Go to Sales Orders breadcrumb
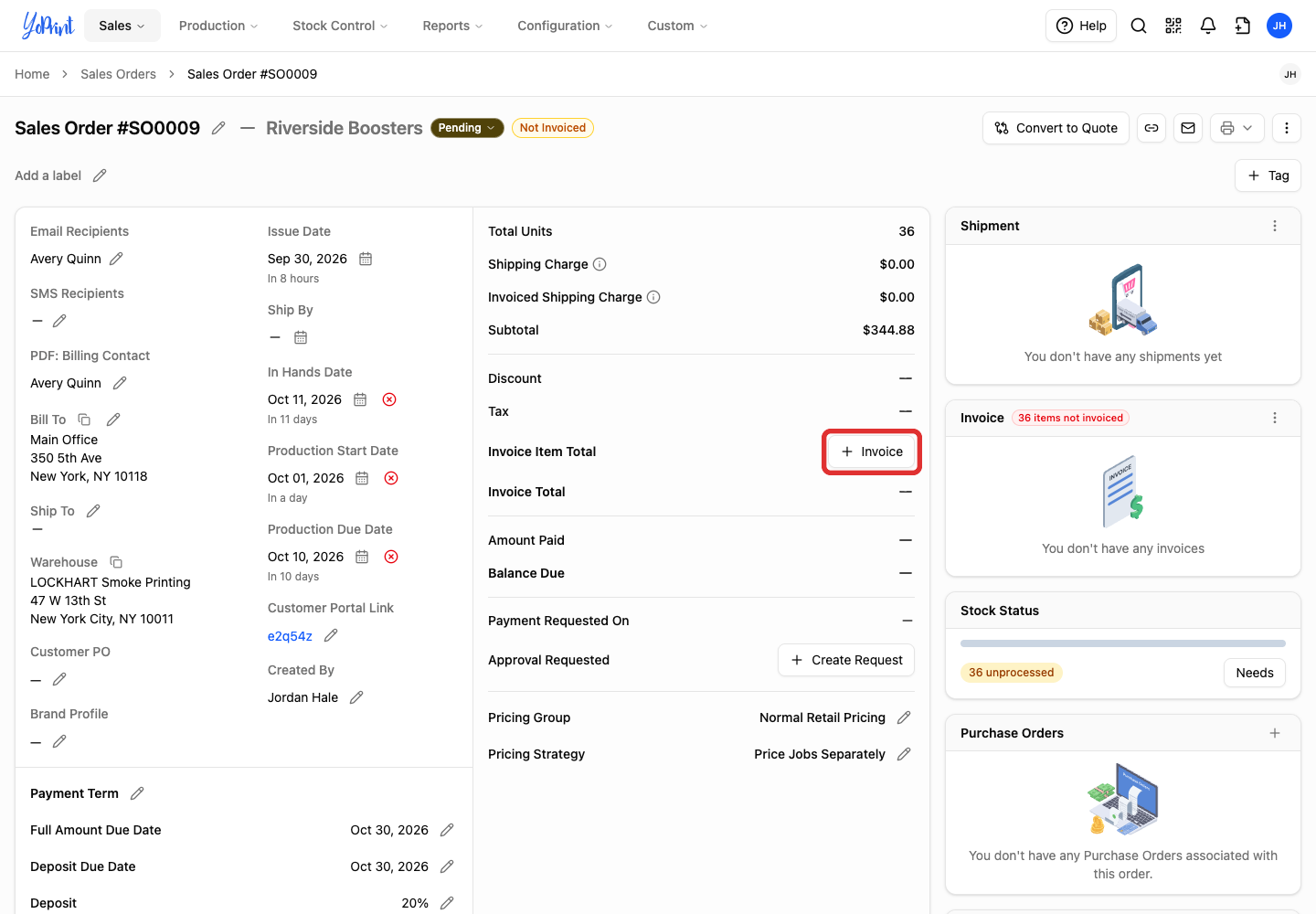 point(118,74)
